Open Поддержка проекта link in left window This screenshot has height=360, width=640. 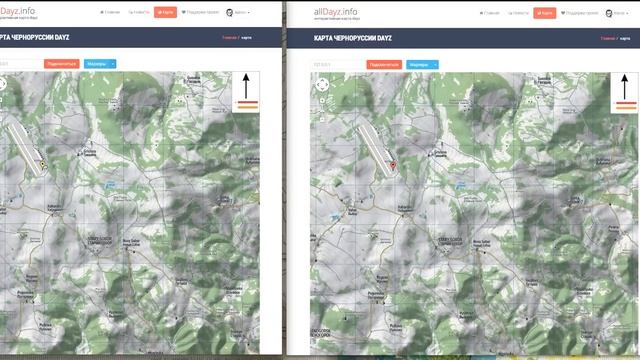(200, 12)
